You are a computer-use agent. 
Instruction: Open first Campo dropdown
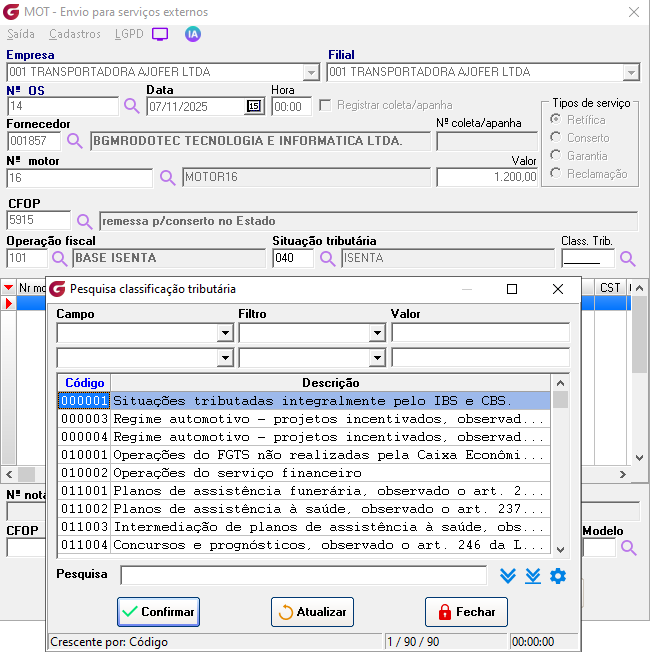(x=225, y=333)
